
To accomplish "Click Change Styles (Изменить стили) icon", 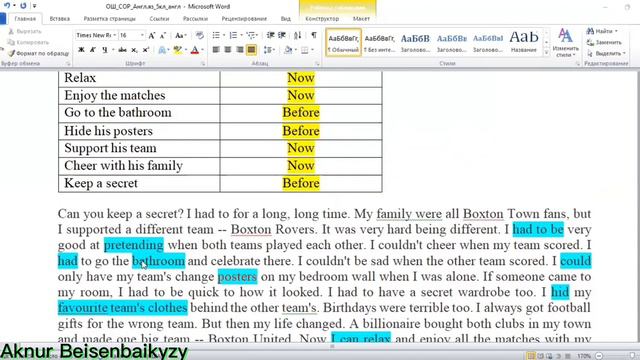I will coord(565,42).
